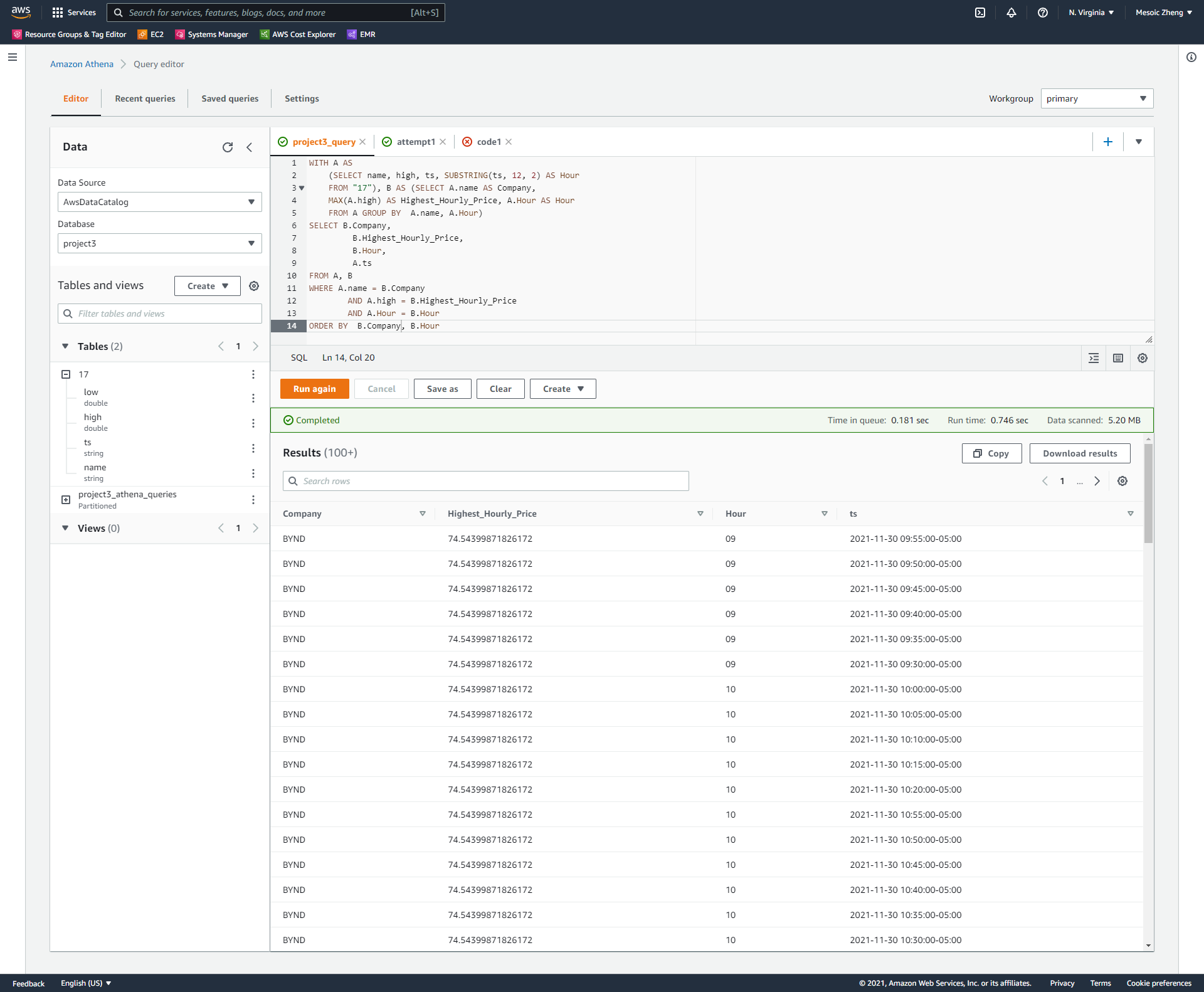
Task: Expand the Views (0) section
Action: coord(65,528)
